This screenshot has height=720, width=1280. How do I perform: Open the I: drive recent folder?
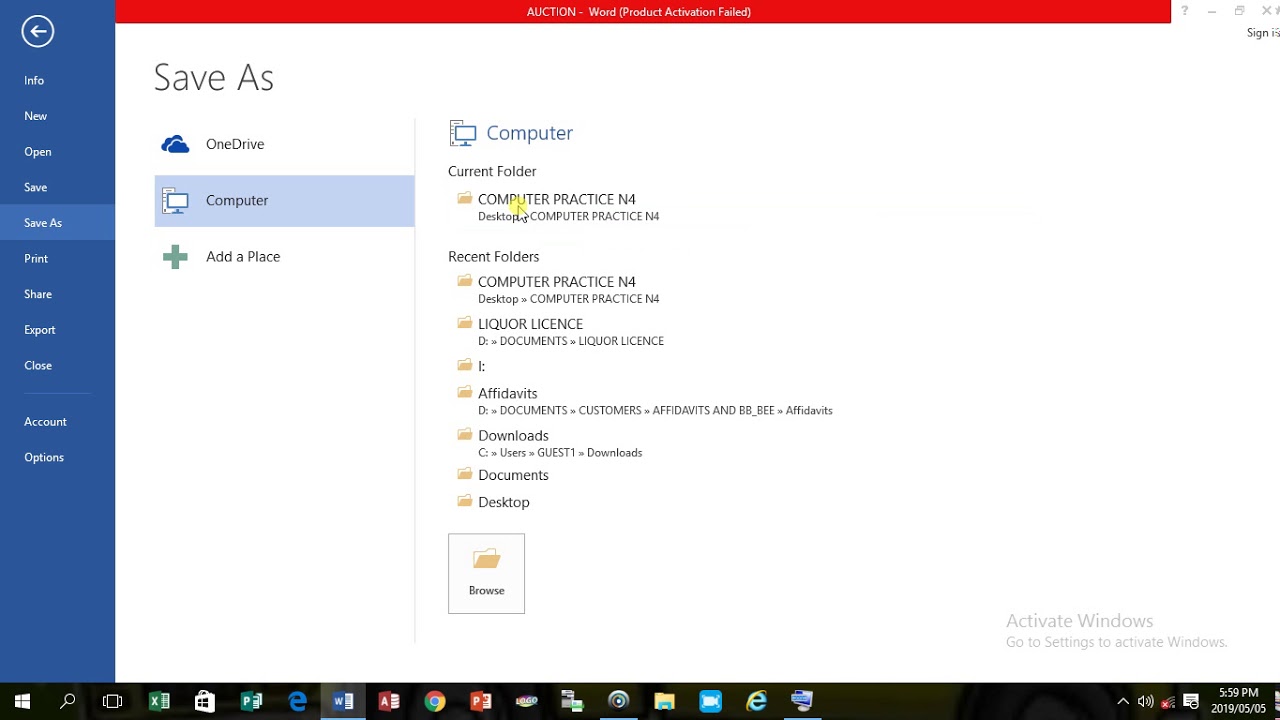pyautogui.click(x=472, y=366)
